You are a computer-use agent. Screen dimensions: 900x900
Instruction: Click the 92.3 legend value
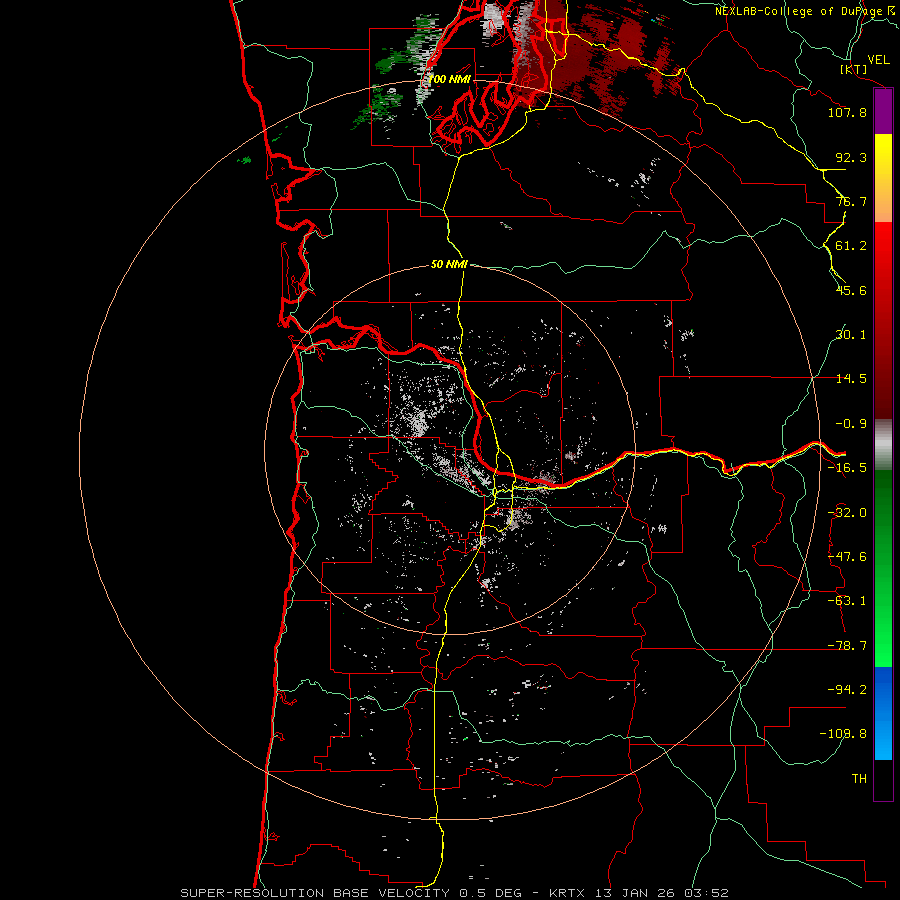coord(851,157)
